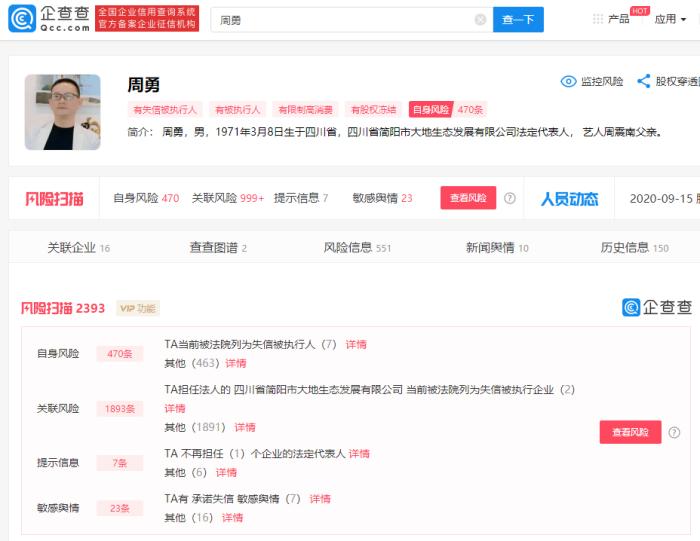The width and height of the screenshot is (700, 541).
Task: Click the 监控风险 eye icon
Action: point(568,82)
